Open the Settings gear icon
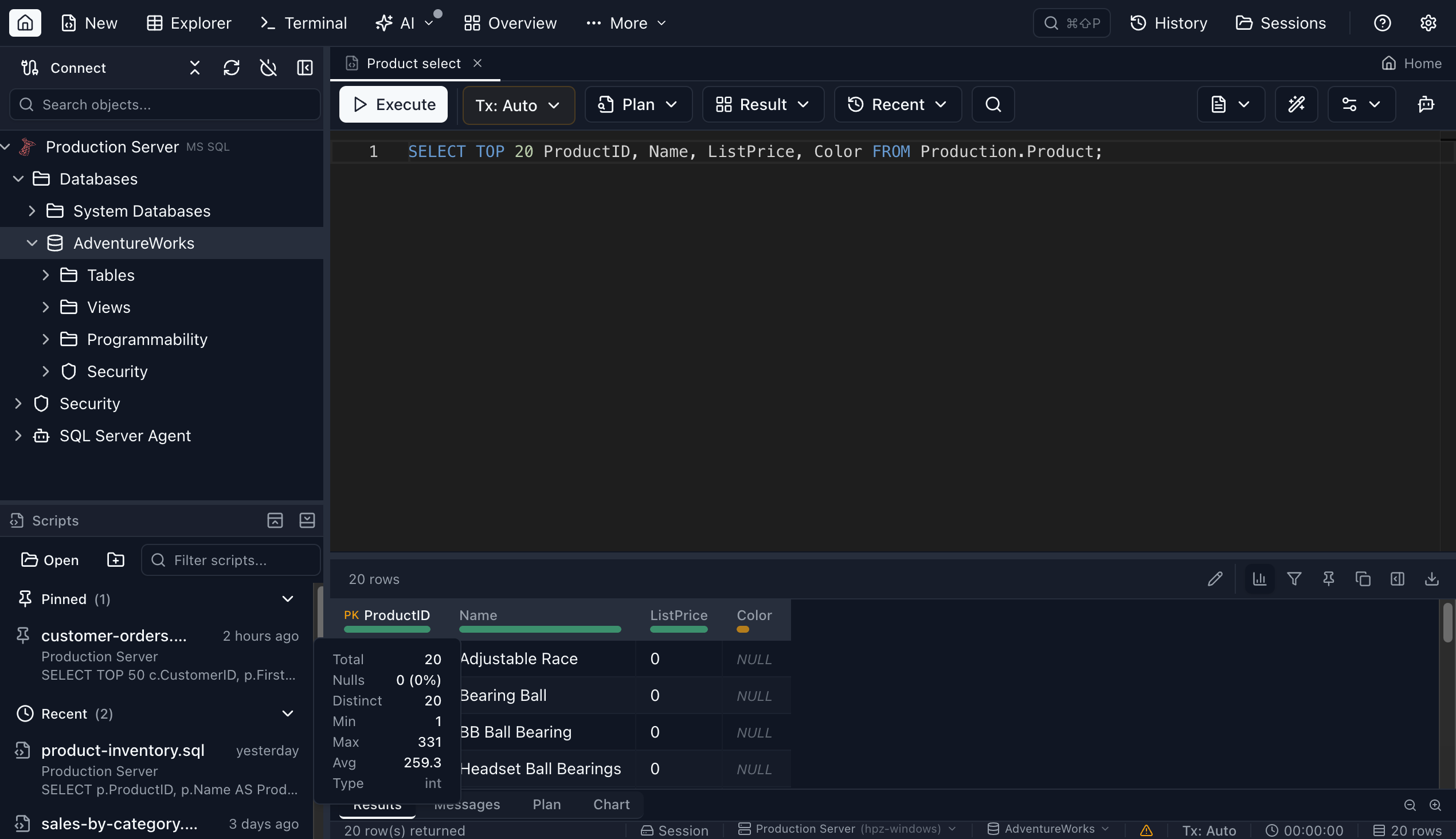This screenshot has height=839, width=1456. click(1428, 23)
